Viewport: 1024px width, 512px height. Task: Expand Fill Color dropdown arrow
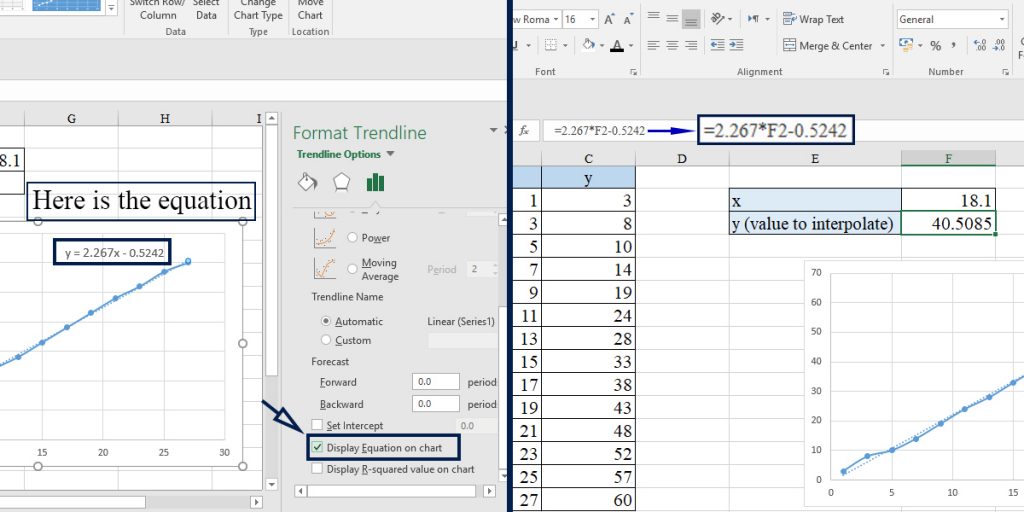602,46
